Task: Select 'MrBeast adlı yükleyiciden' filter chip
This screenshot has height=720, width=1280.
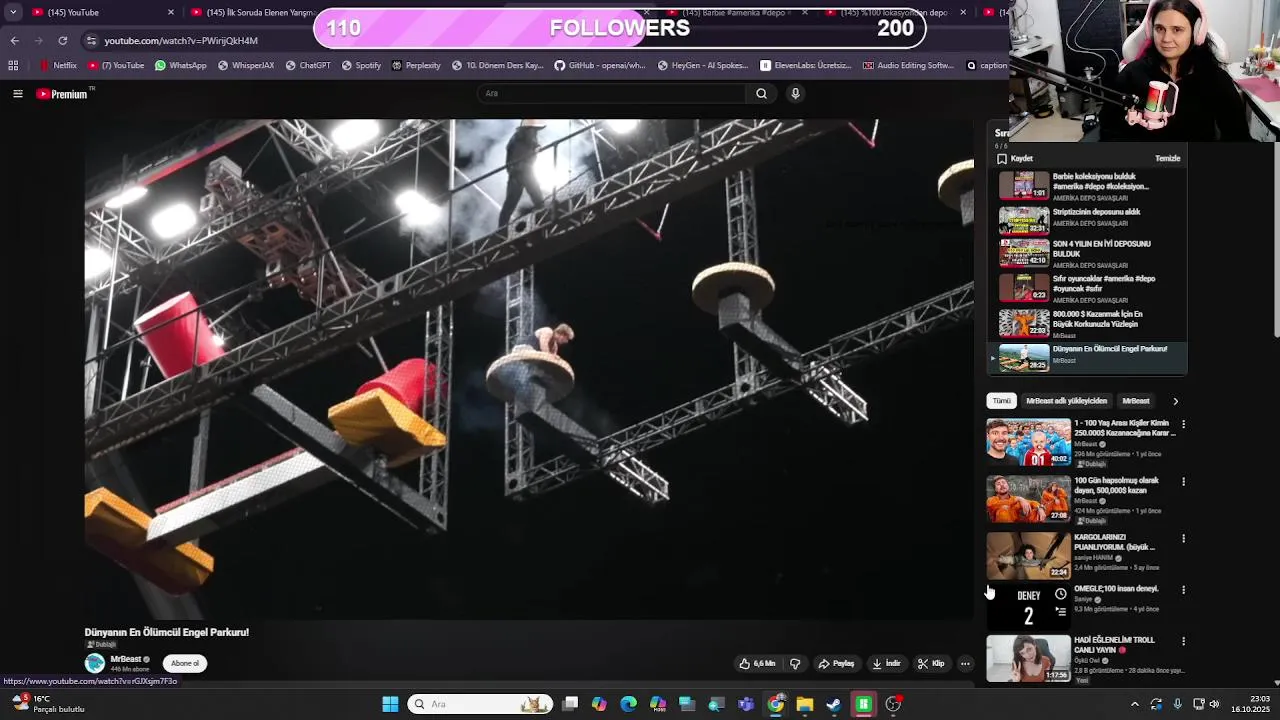Action: tap(1066, 401)
